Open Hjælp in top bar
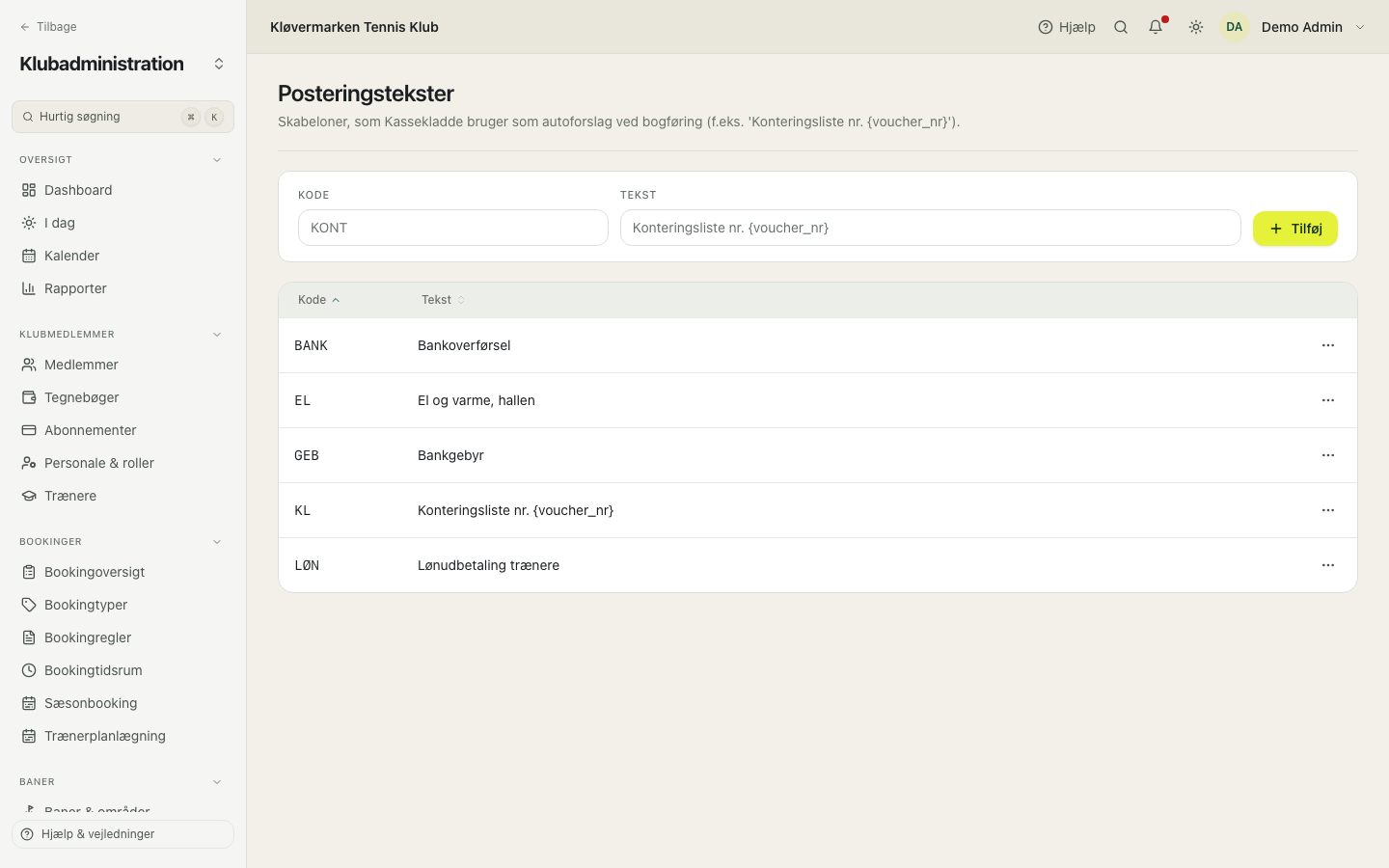Viewport: 1389px width, 868px height. click(x=1067, y=27)
